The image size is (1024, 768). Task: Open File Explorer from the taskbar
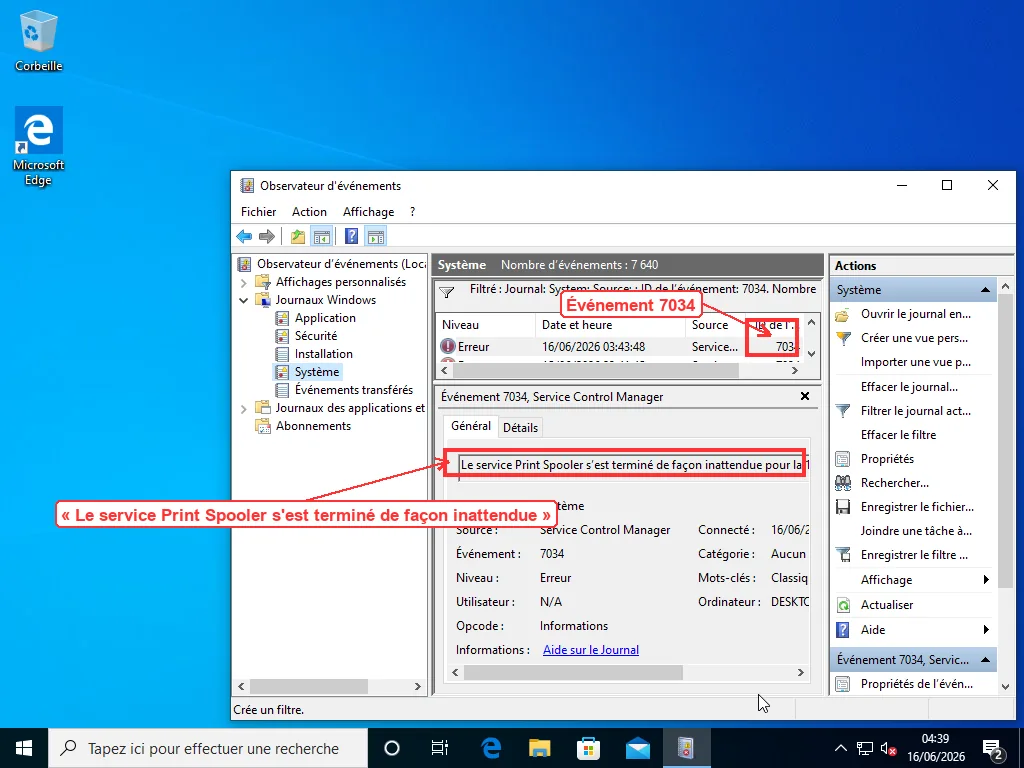(x=539, y=748)
